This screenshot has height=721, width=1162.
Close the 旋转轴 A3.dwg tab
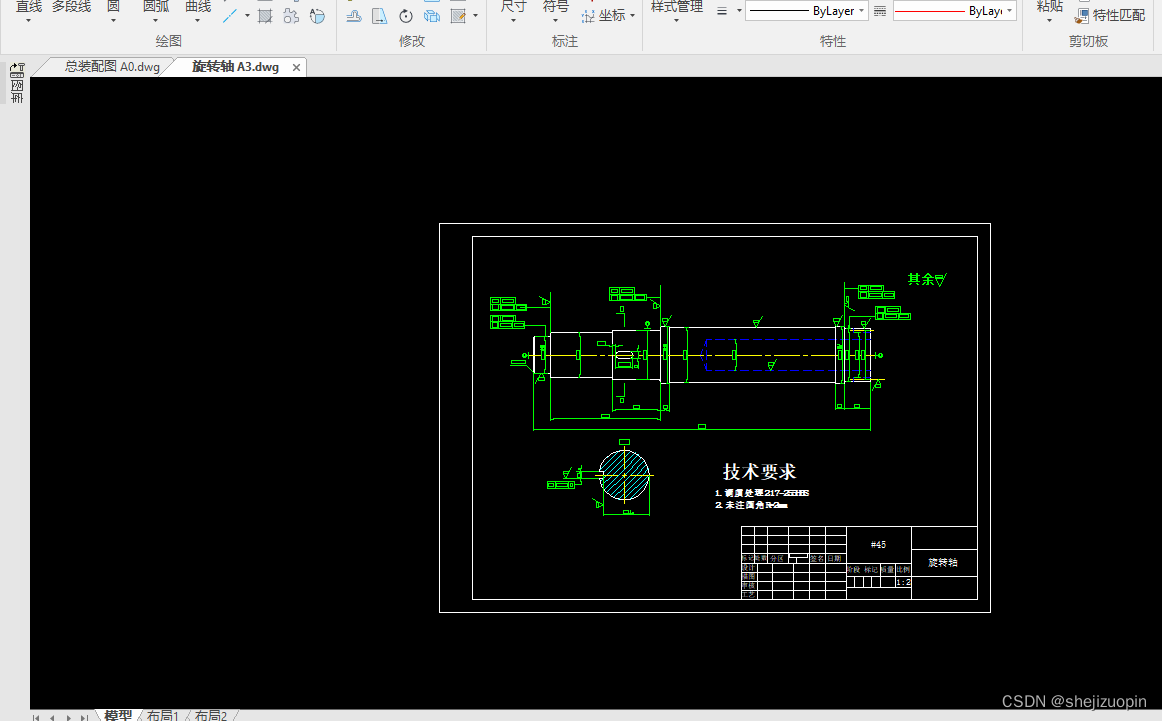point(296,67)
